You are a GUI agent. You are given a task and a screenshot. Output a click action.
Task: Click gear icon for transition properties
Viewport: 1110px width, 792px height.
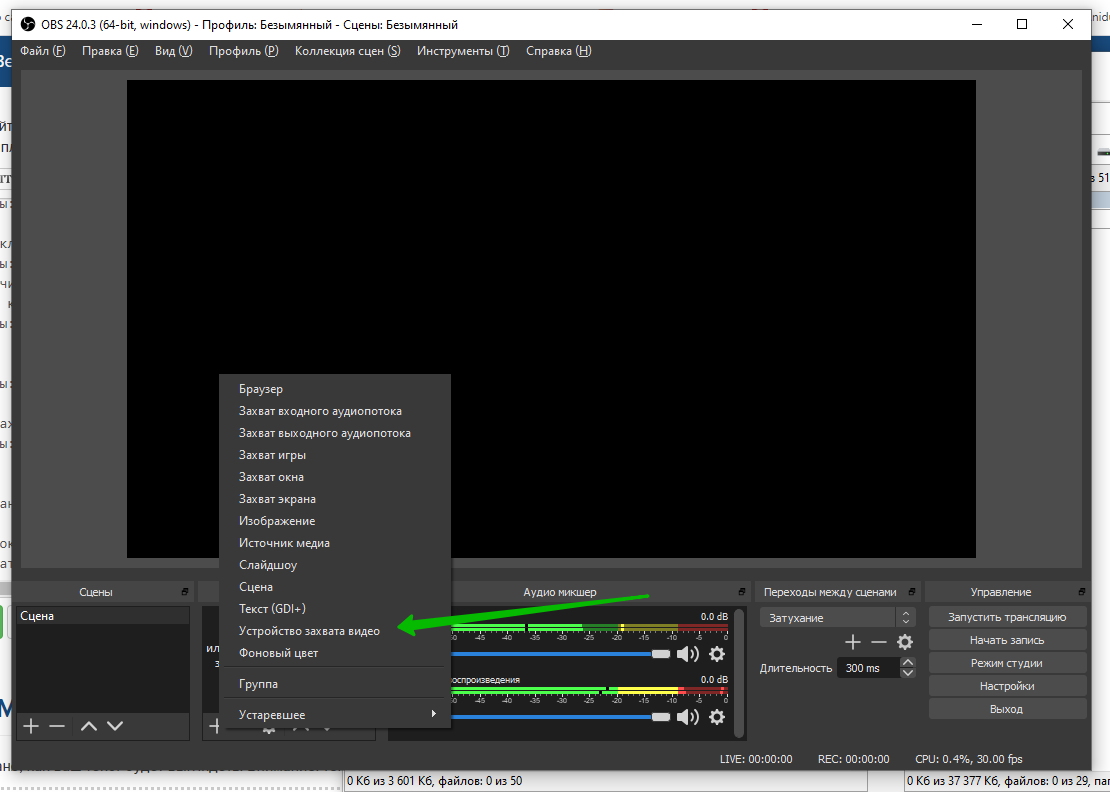[x=905, y=642]
